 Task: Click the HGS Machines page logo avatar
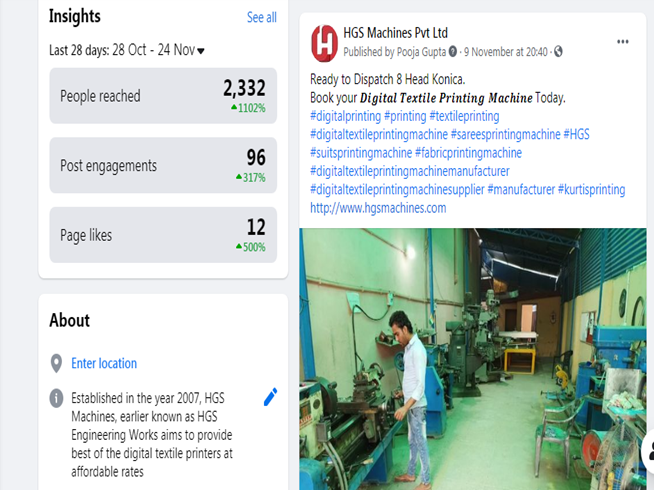324,43
